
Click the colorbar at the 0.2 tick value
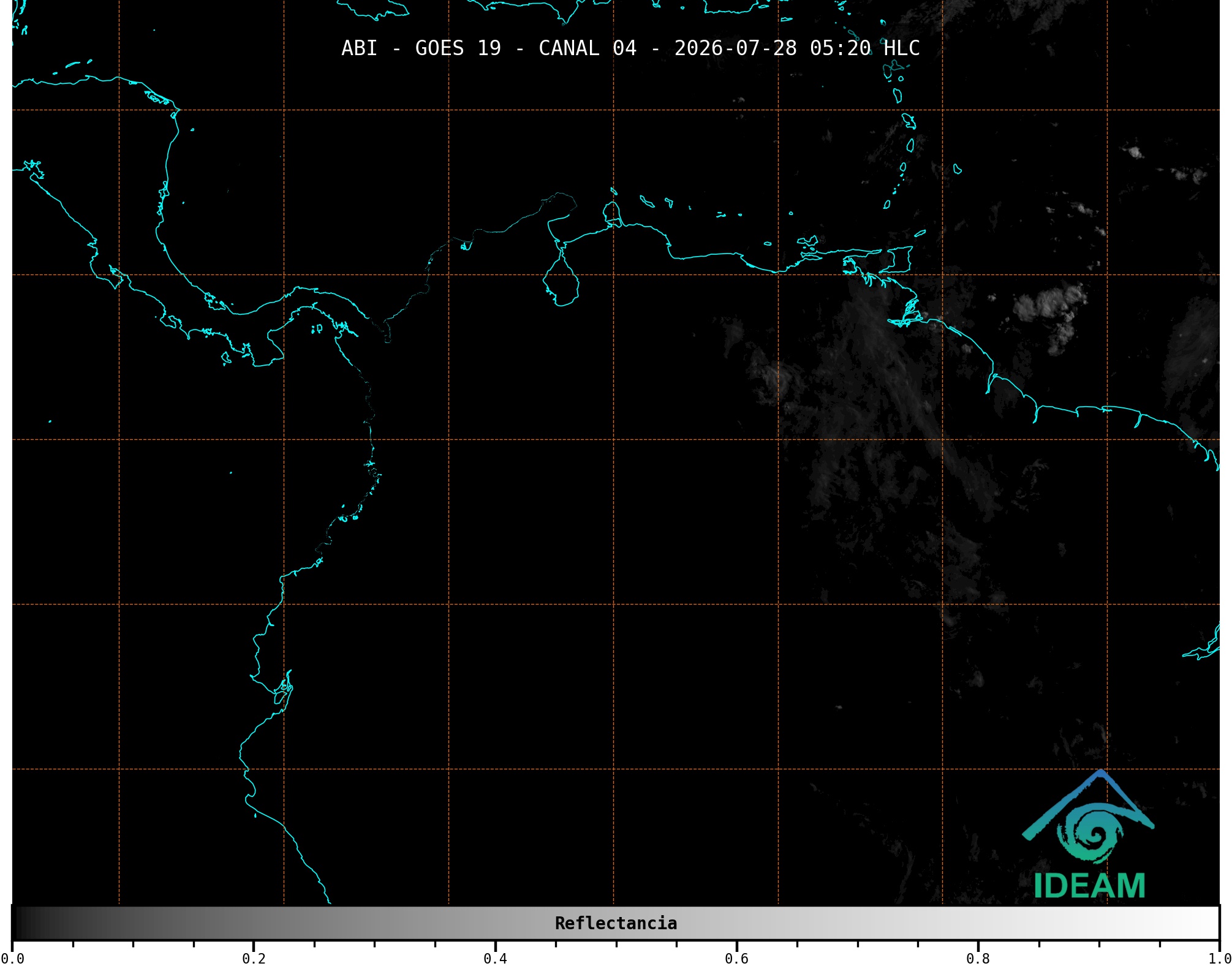[x=254, y=923]
